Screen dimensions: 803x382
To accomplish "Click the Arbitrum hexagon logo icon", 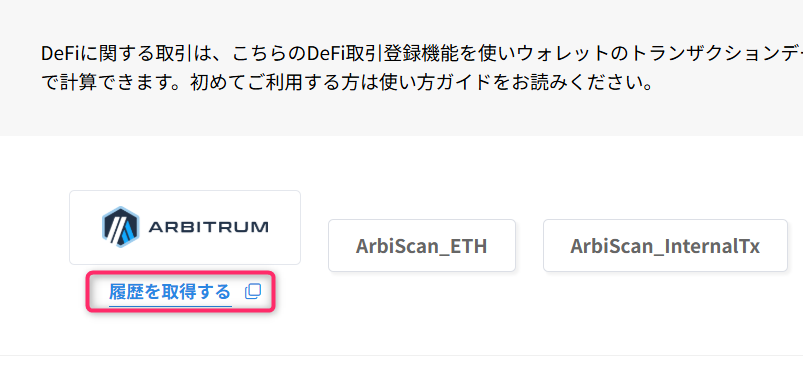I will coord(120,227).
